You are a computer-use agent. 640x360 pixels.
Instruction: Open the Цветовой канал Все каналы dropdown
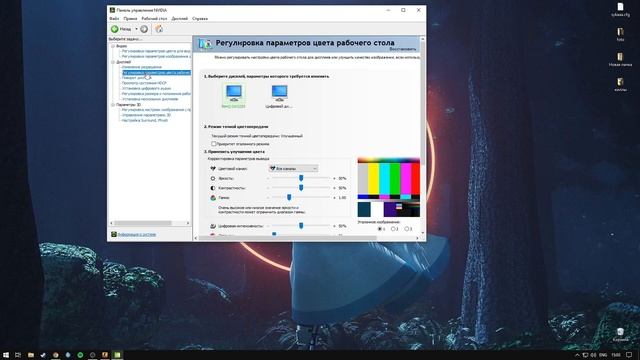[x=293, y=168]
